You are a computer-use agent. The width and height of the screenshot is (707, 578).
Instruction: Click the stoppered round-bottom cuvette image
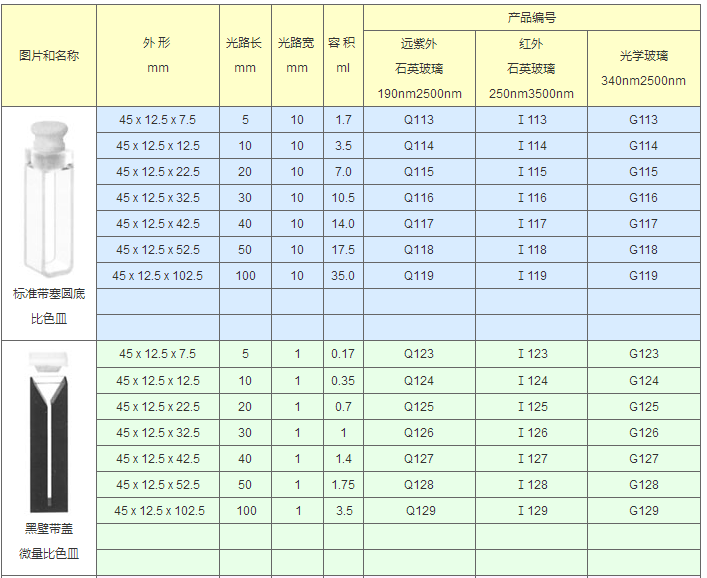coord(48,198)
